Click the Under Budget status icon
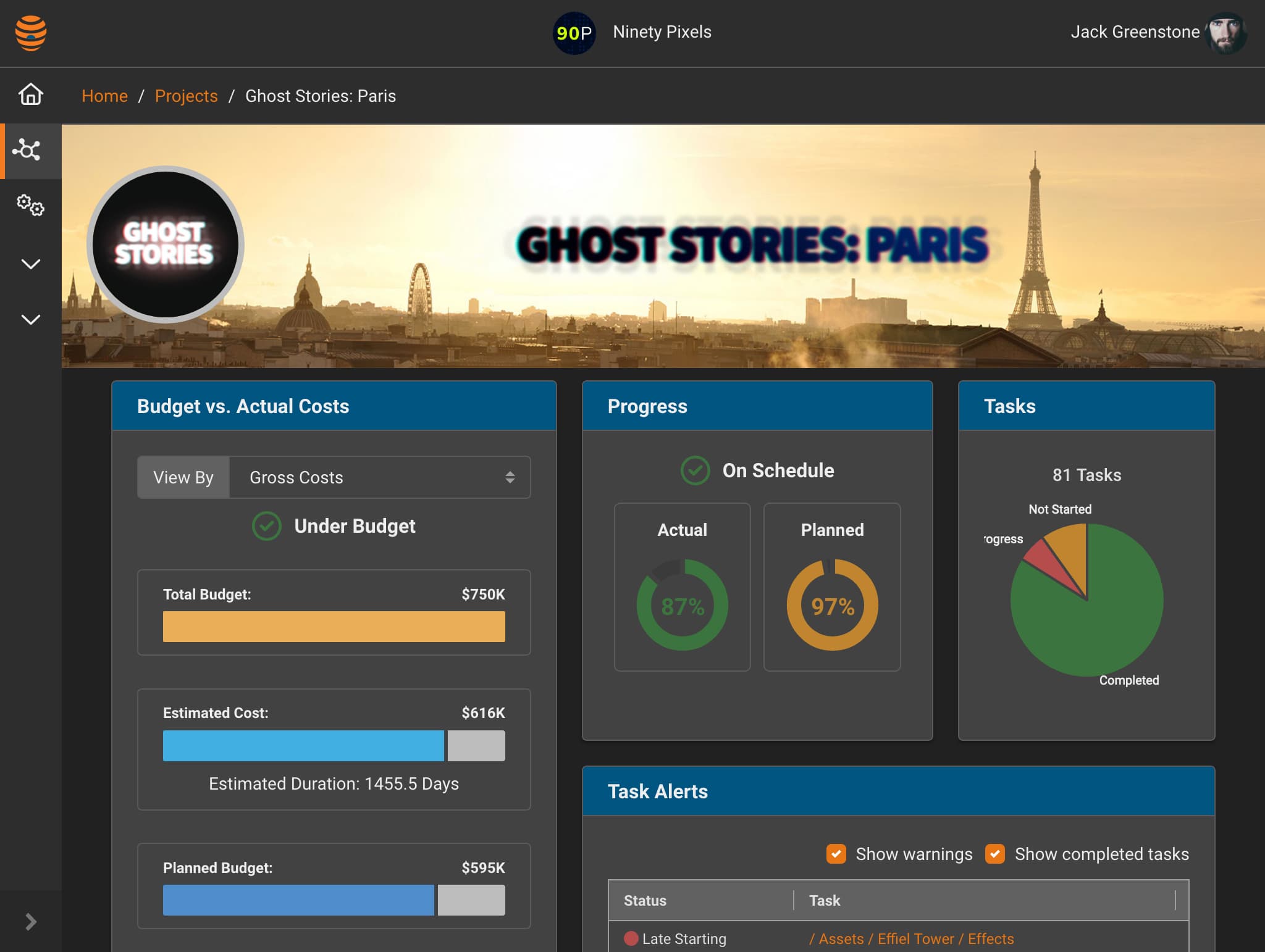 [266, 525]
